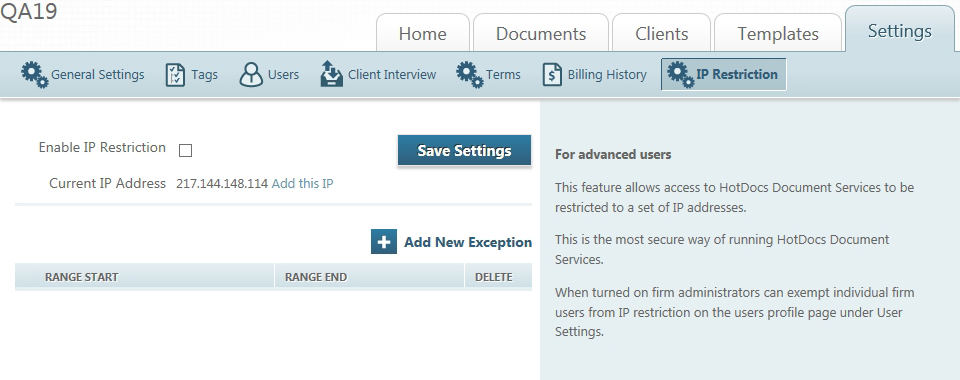The width and height of the screenshot is (960, 380).
Task: Click the plus icon for new exception
Action: pos(384,242)
